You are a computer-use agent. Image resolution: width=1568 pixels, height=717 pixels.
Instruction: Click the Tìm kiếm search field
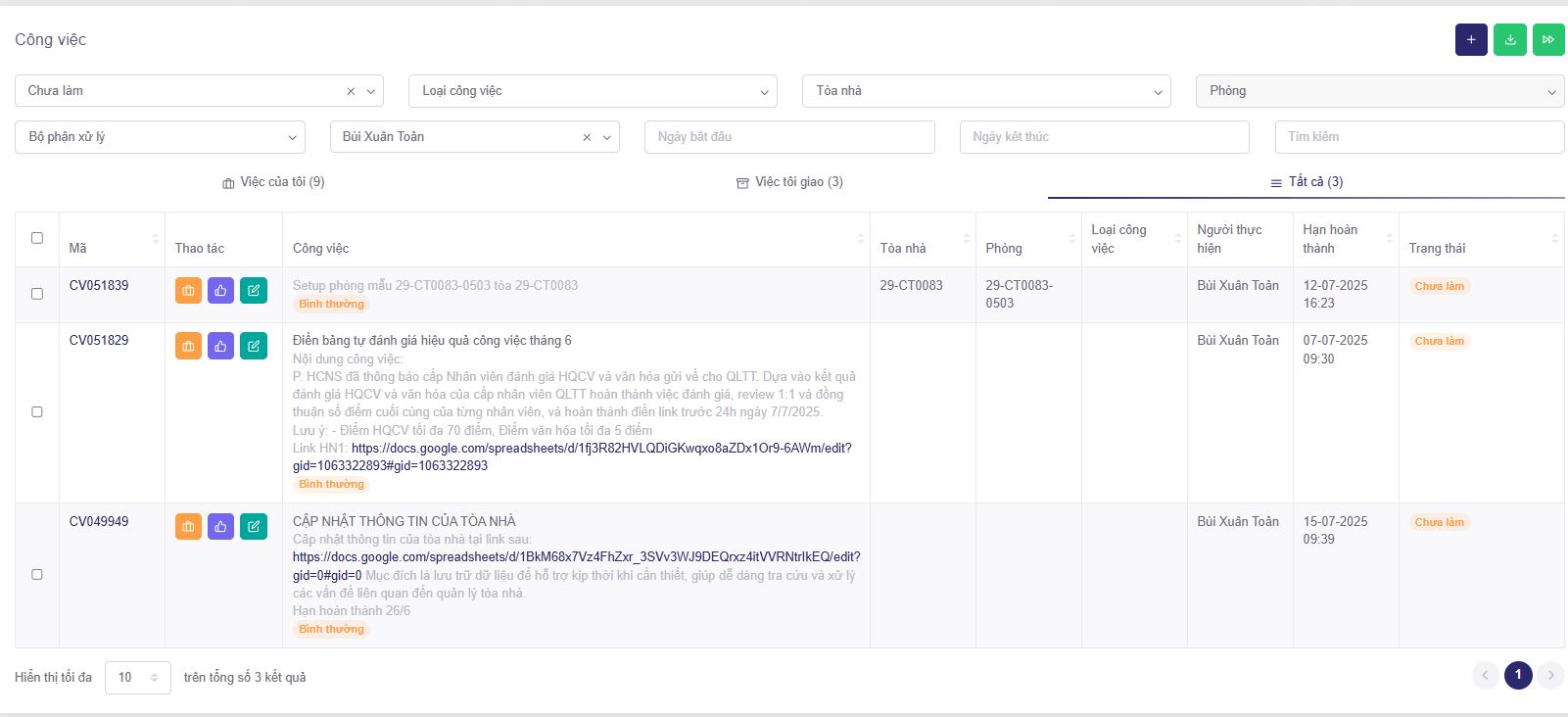pos(1418,137)
